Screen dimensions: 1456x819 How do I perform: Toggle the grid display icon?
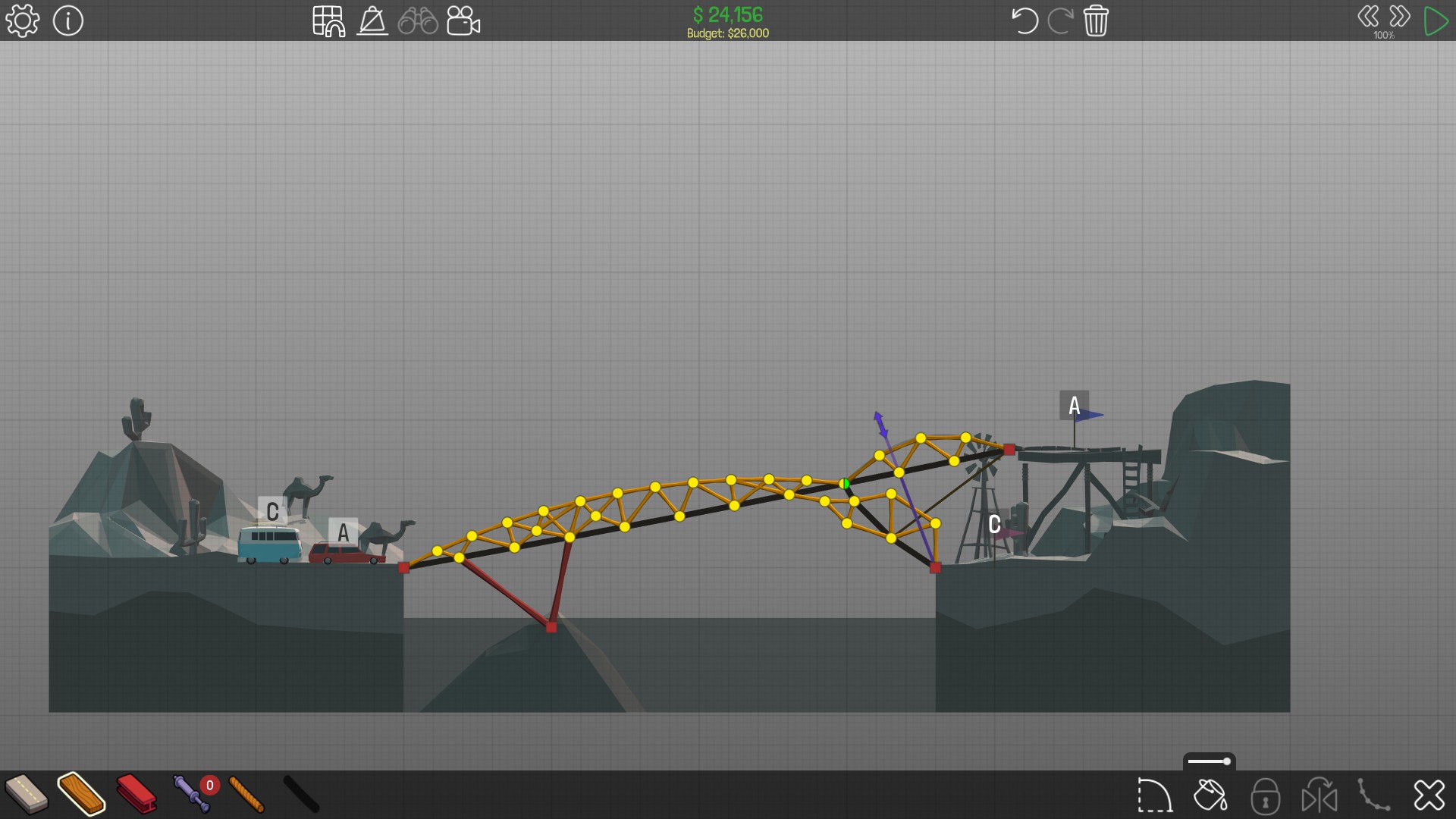coord(328,20)
